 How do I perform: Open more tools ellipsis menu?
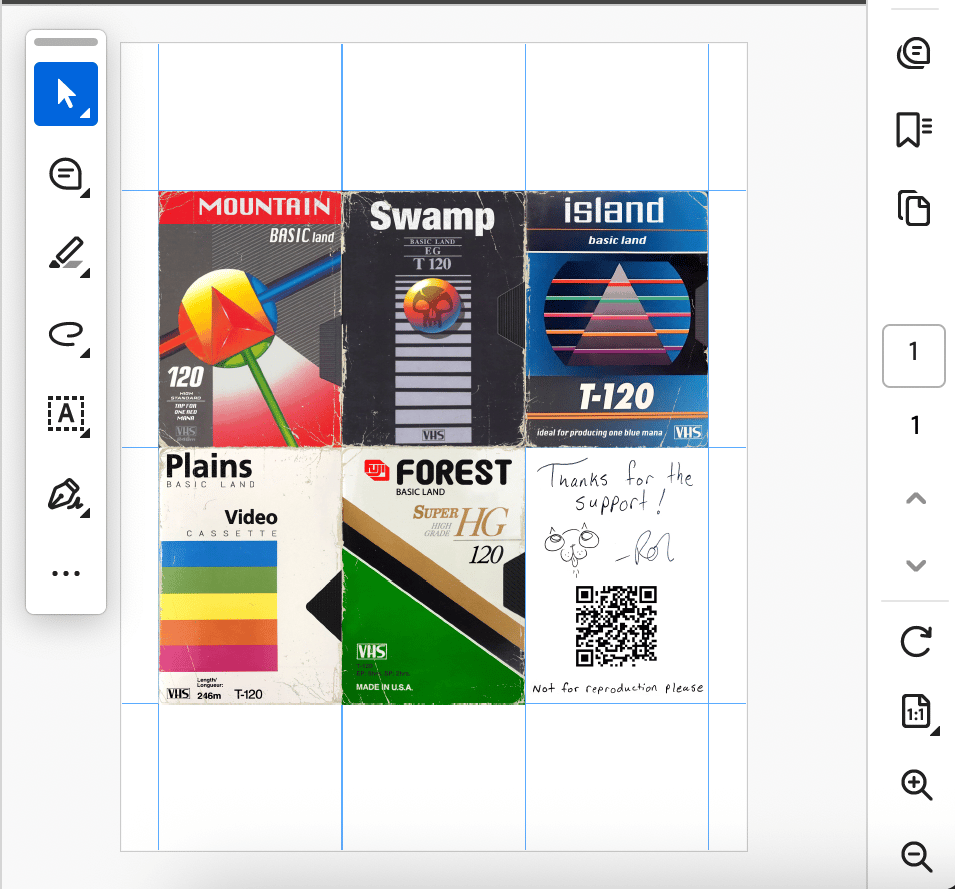[x=66, y=573]
